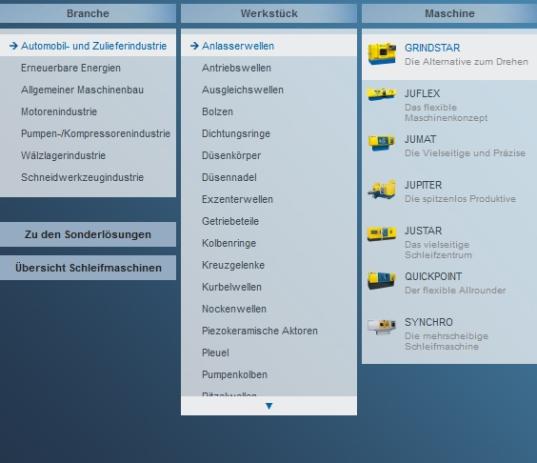The width and height of the screenshot is (537, 463).
Task: Select Düsennadel
Action: point(229,177)
